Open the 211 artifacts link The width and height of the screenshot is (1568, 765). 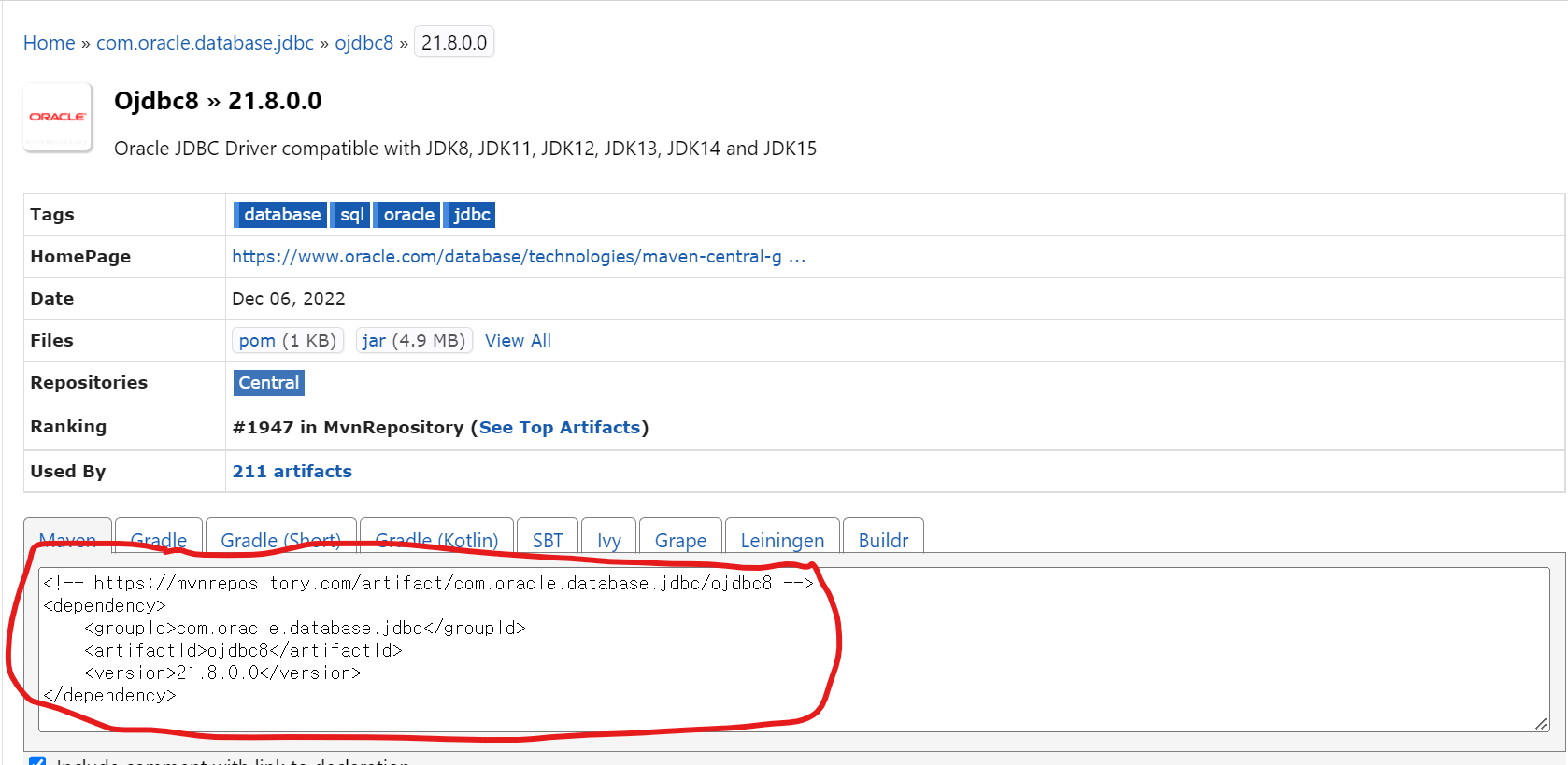pyautogui.click(x=292, y=472)
